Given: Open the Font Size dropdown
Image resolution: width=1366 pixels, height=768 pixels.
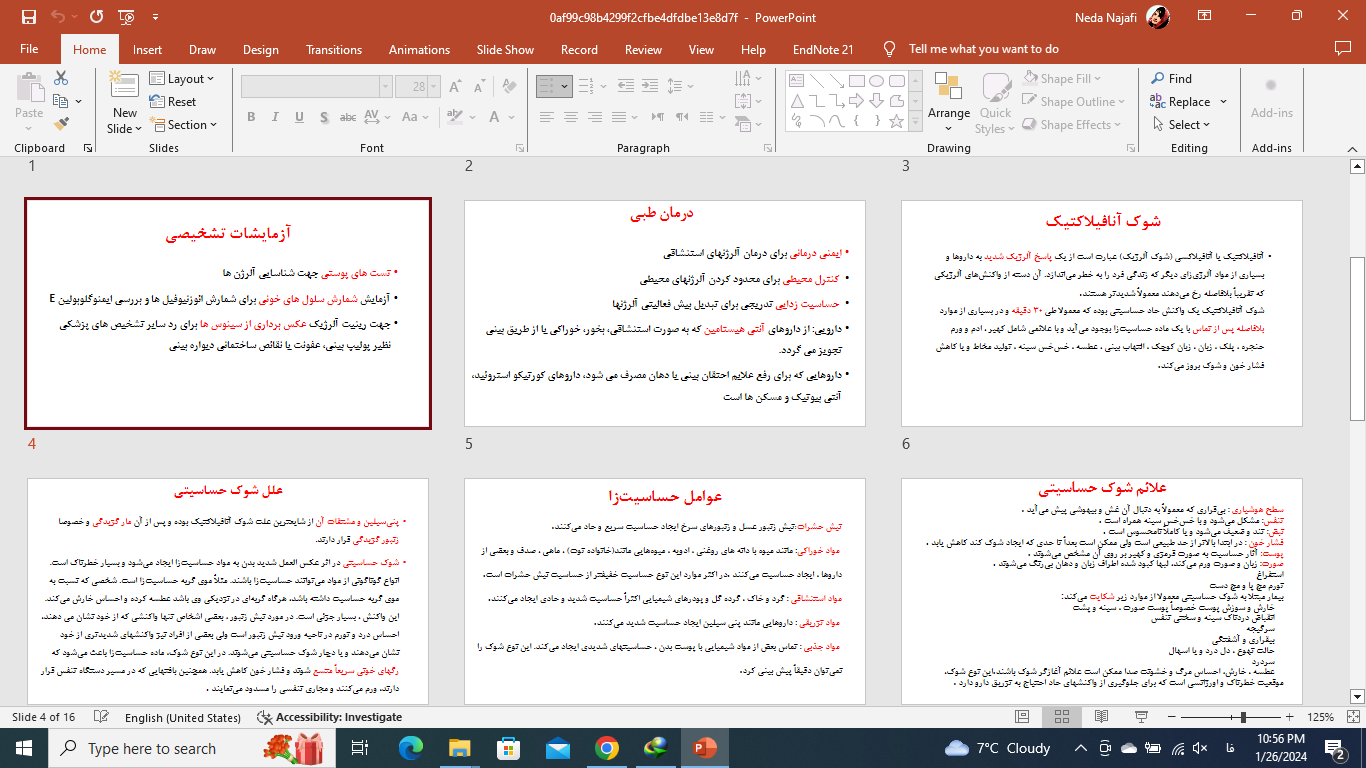Looking at the screenshot, I should 433,86.
